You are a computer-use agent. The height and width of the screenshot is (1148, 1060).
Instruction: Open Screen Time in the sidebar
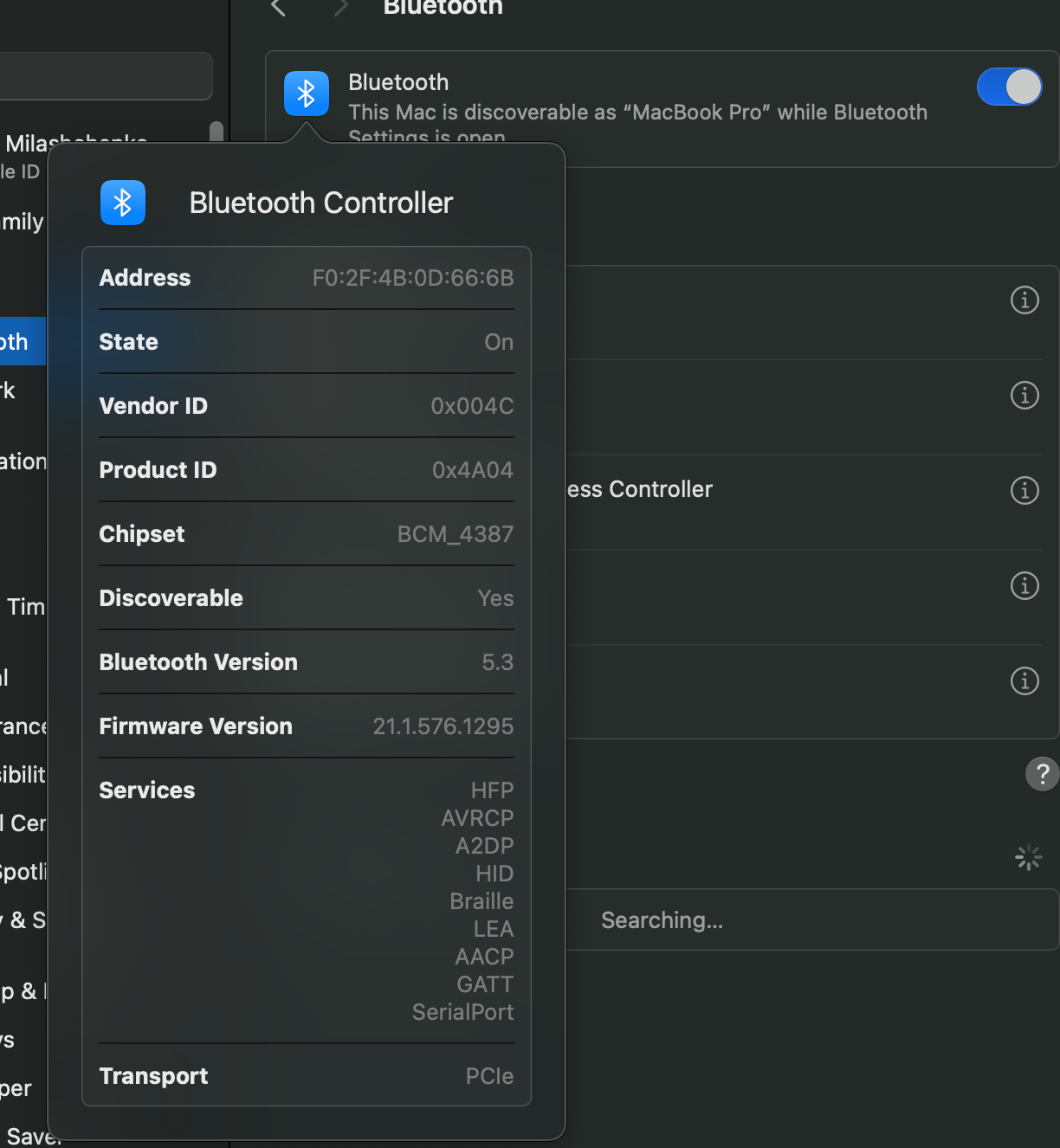tap(24, 607)
